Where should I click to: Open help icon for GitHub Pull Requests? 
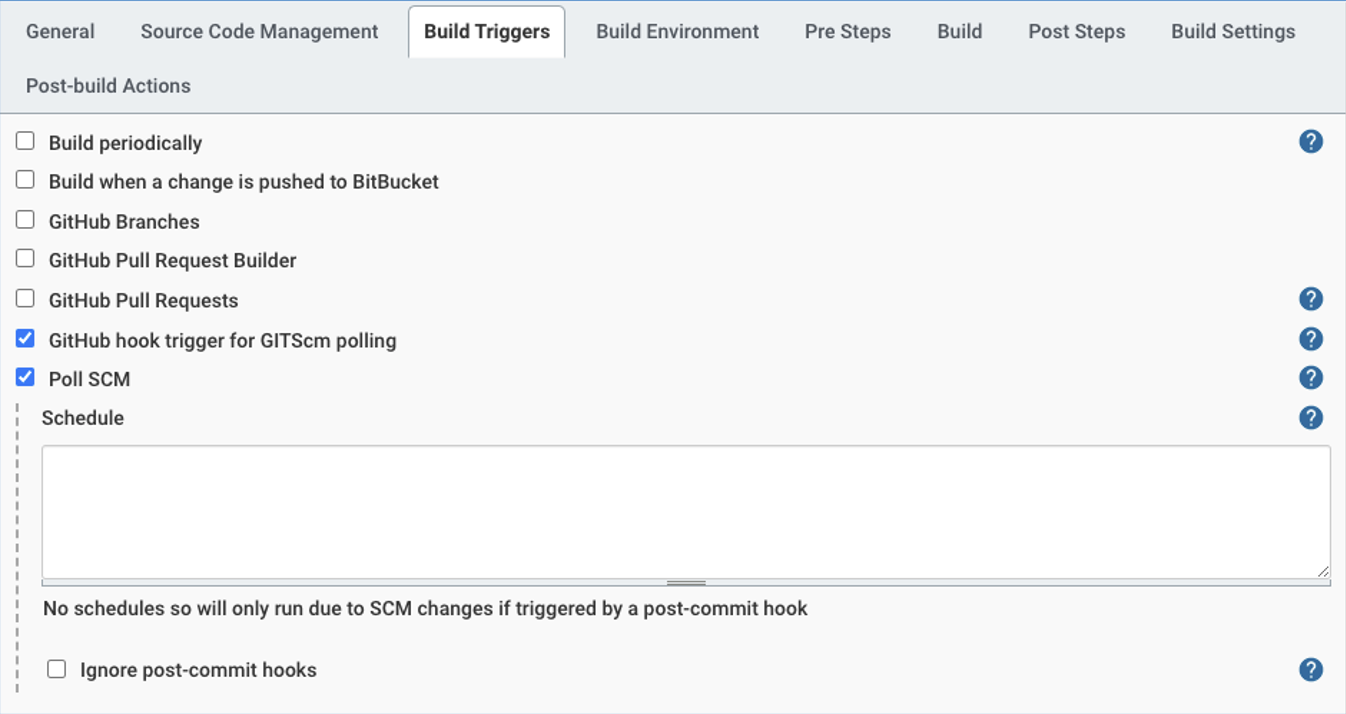tap(1310, 299)
